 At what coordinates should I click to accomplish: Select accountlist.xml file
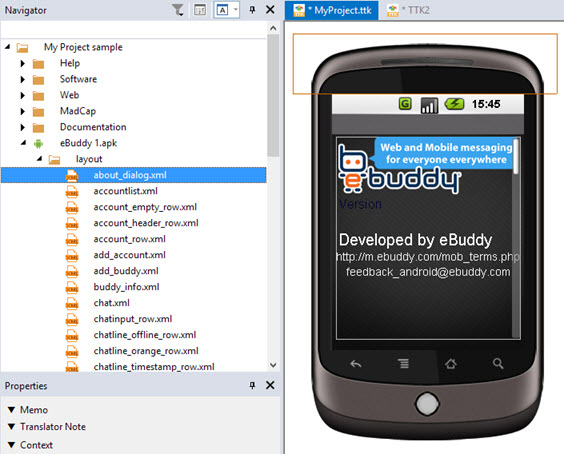point(126,191)
